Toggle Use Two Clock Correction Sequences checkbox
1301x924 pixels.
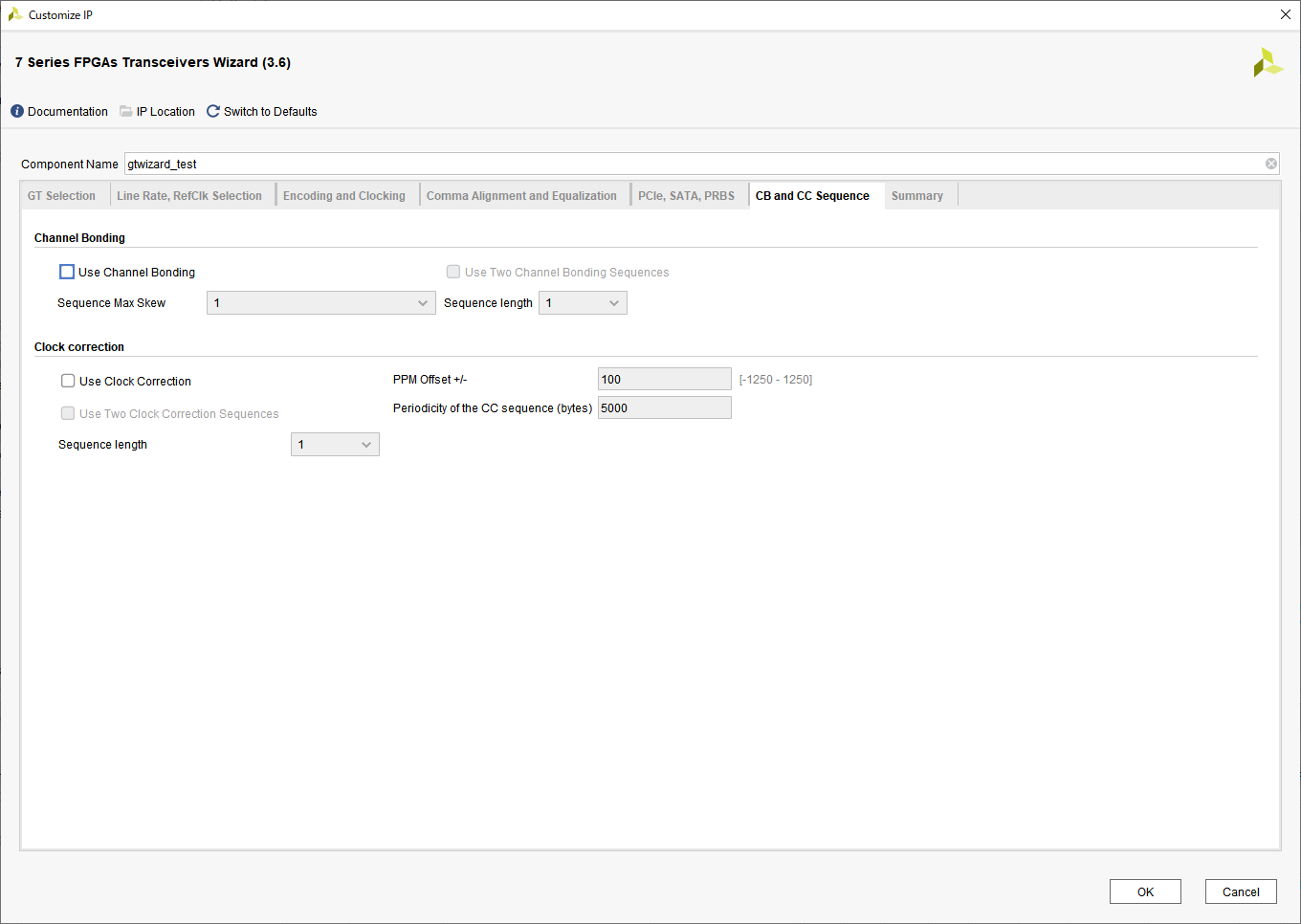click(68, 413)
